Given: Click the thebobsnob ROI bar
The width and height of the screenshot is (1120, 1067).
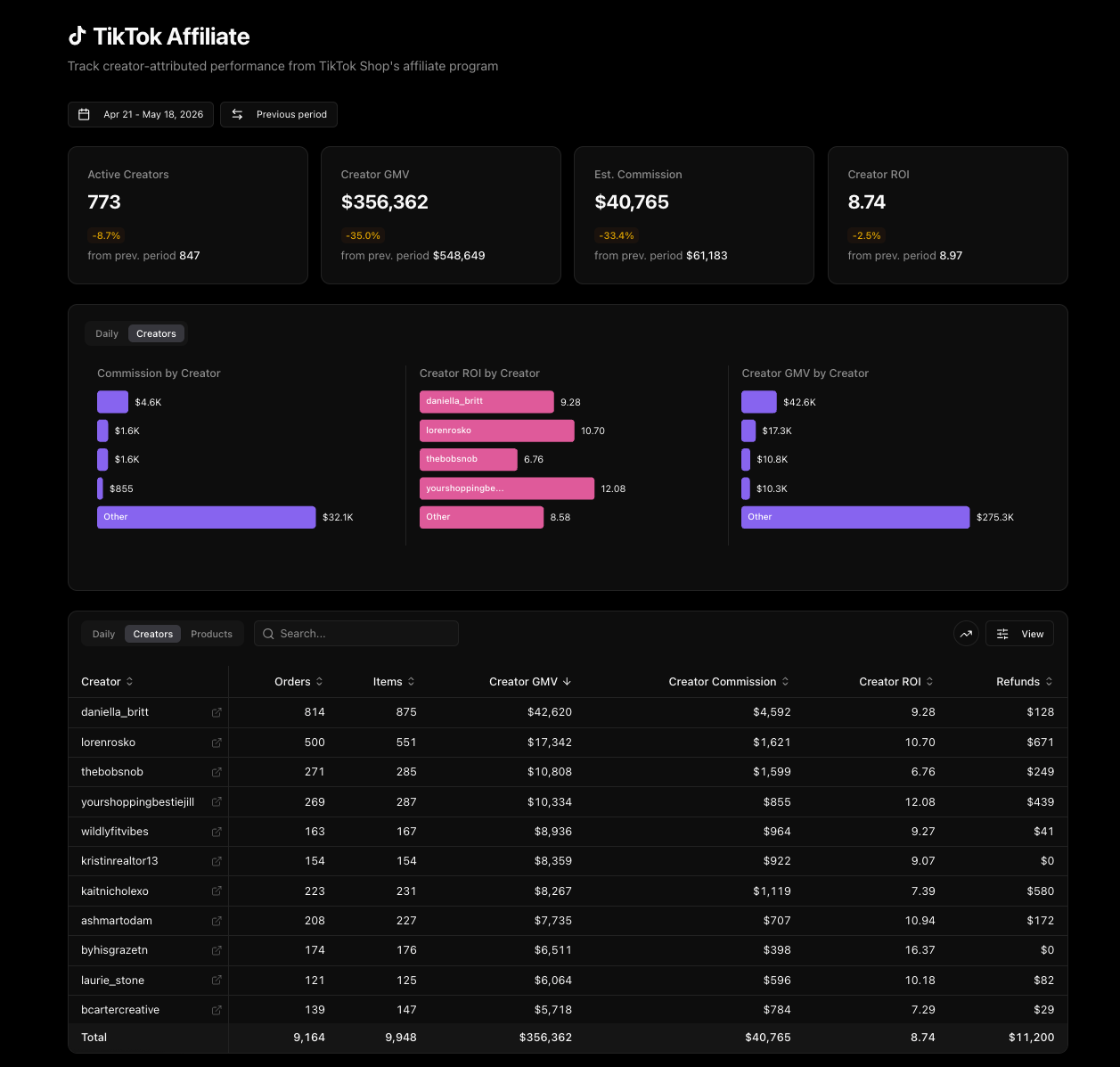Looking at the screenshot, I should coord(469,459).
